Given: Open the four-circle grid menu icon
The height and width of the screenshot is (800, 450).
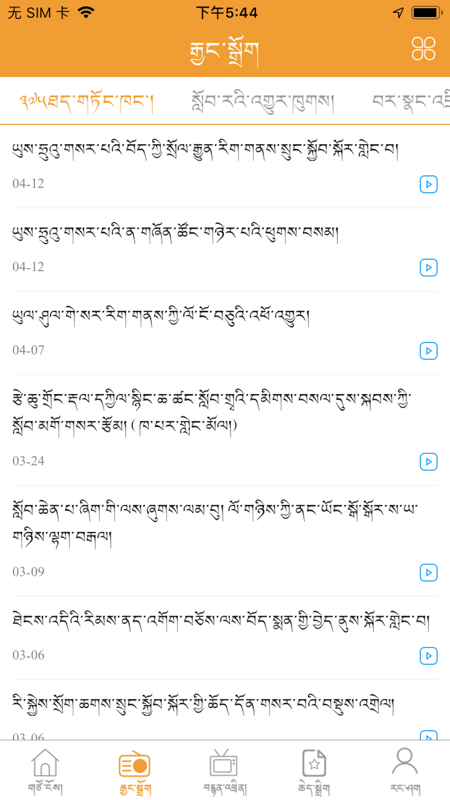Looking at the screenshot, I should point(423,48).
